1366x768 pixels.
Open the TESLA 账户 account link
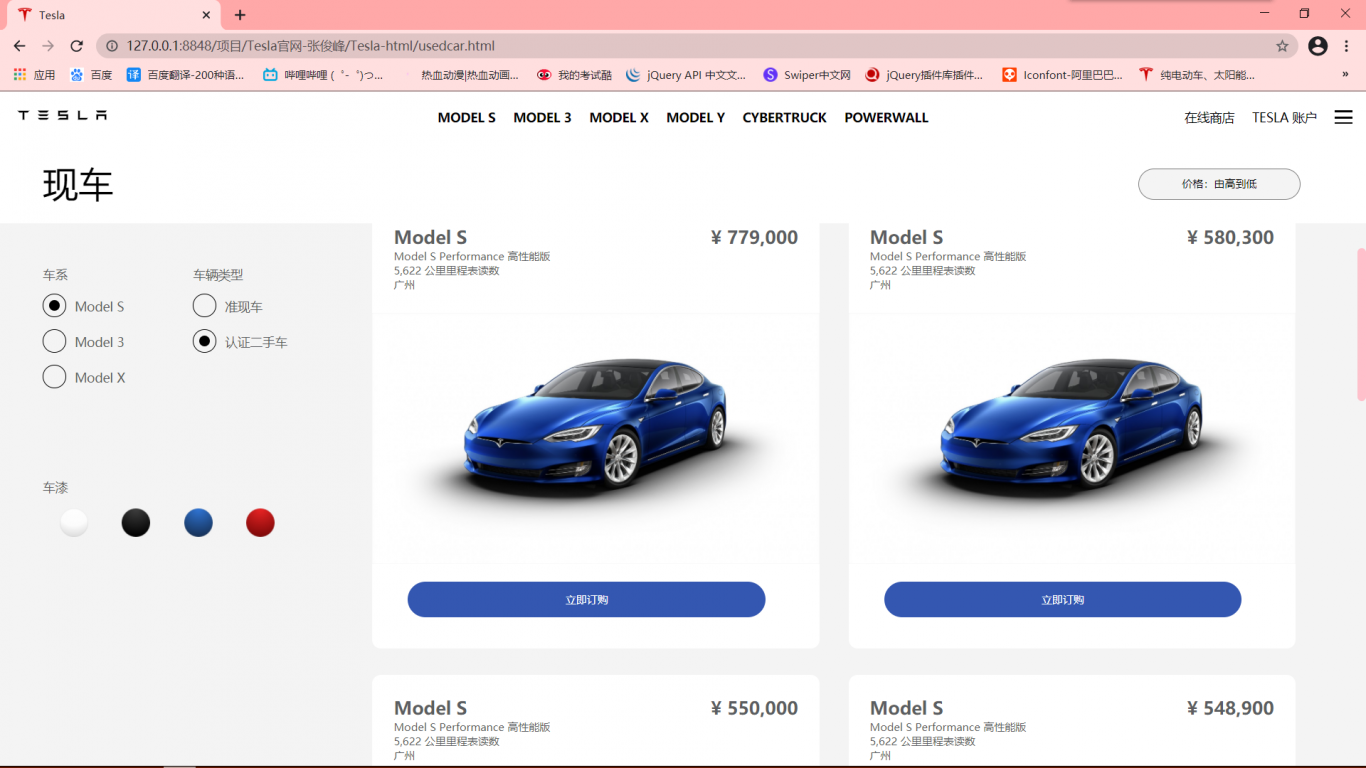[x=1285, y=118]
